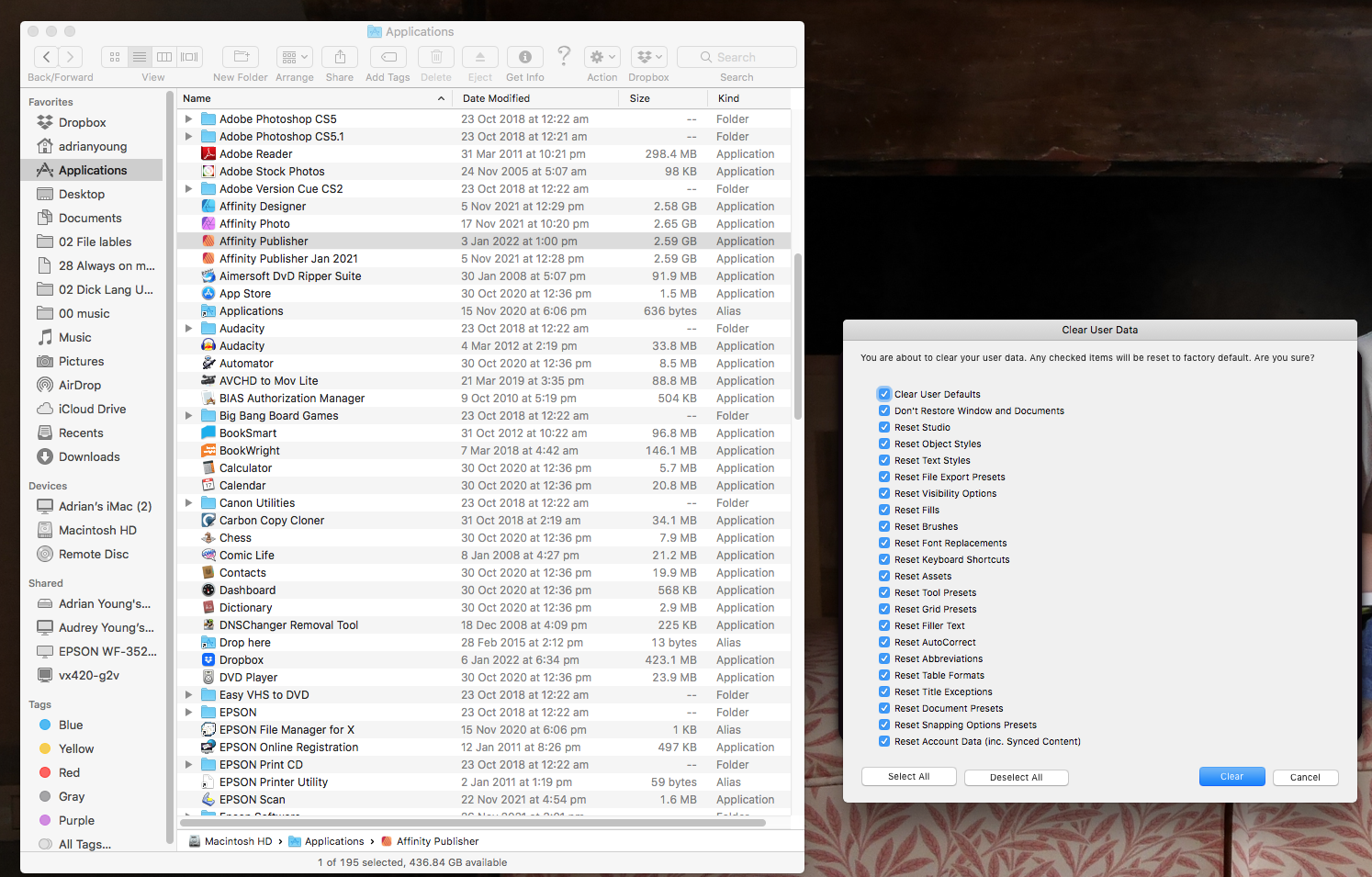Switch to list view in Finder
Viewport: 1372px width, 877px height.
140,57
